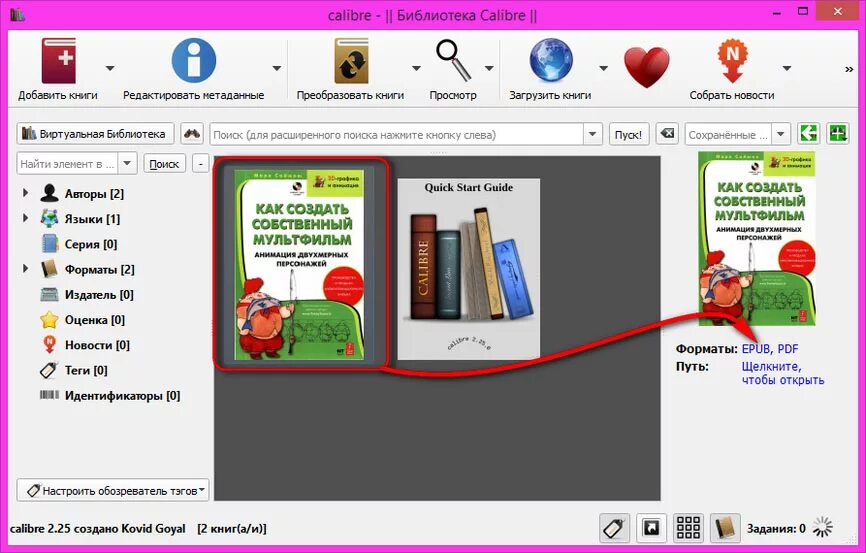The image size is (866, 553).
Task: Click the Форматы brown book icon
Action: pos(49,269)
